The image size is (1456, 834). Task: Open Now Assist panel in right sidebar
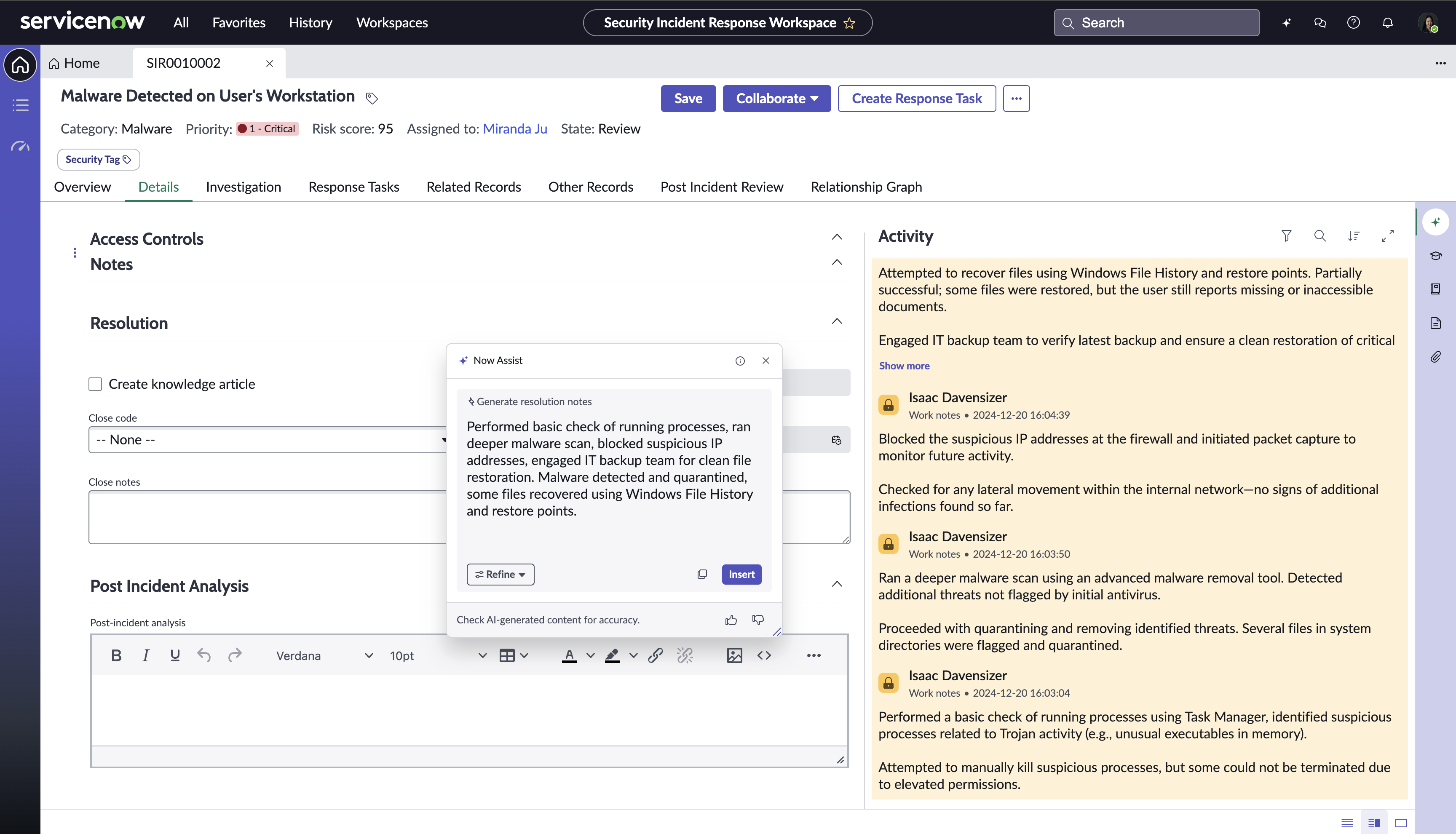(x=1435, y=222)
